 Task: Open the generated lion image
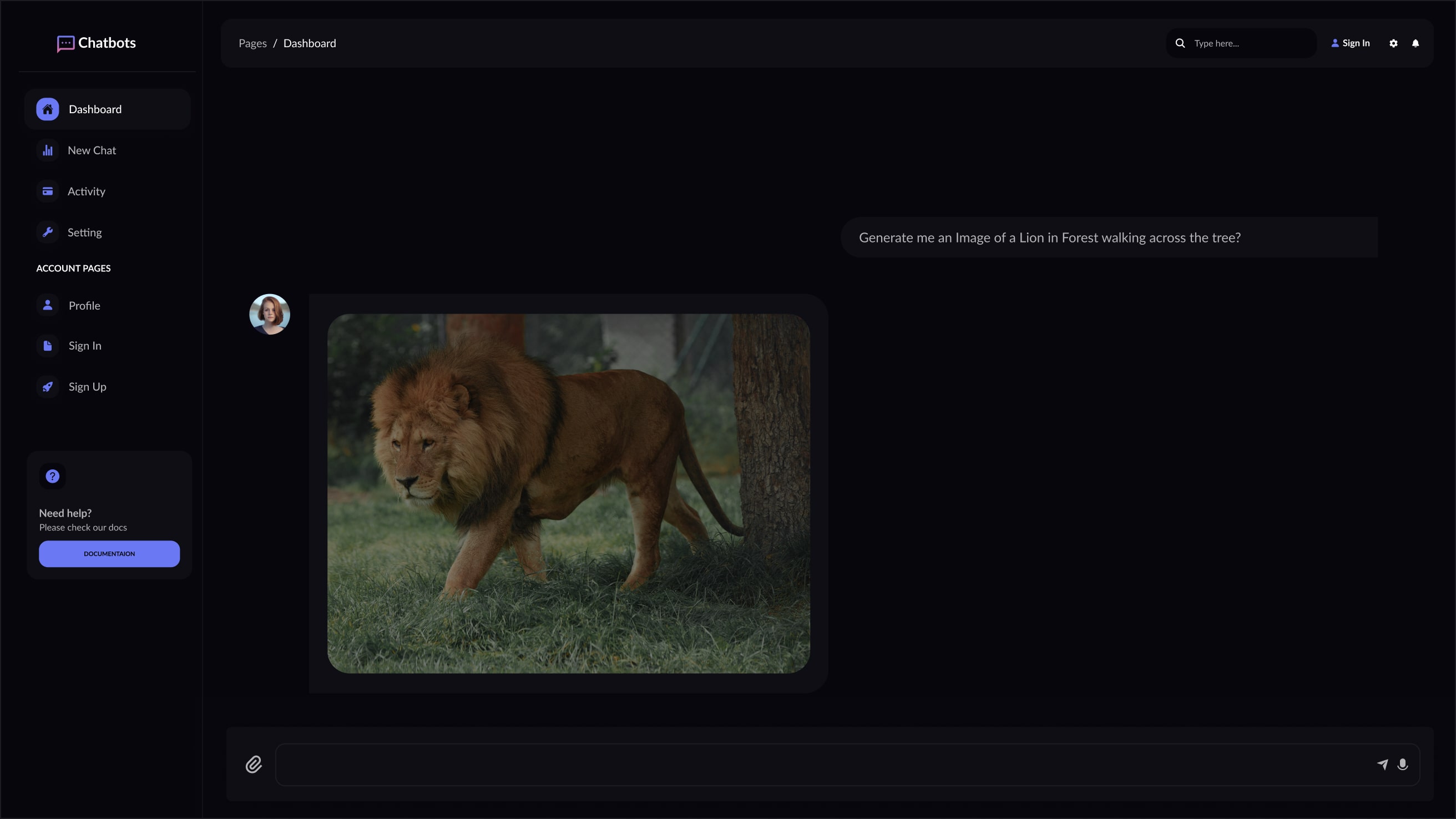[x=568, y=493]
